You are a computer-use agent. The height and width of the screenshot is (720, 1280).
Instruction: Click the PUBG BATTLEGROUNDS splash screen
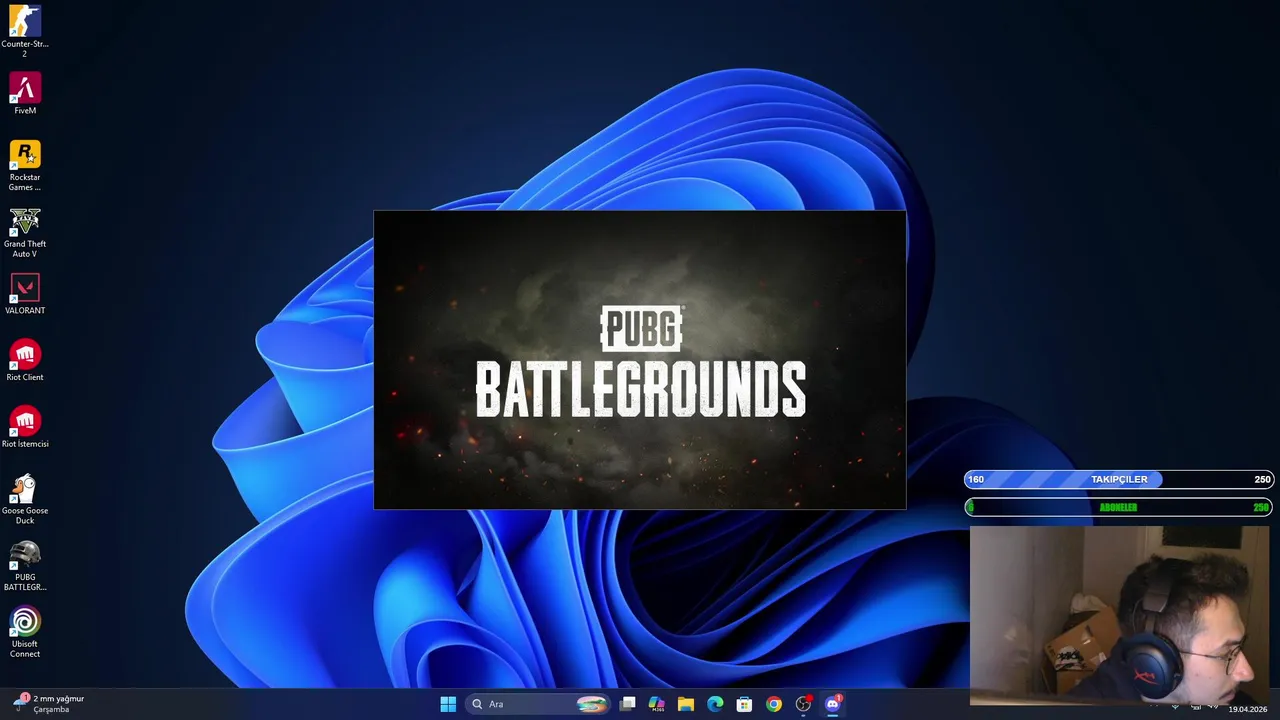[640, 360]
